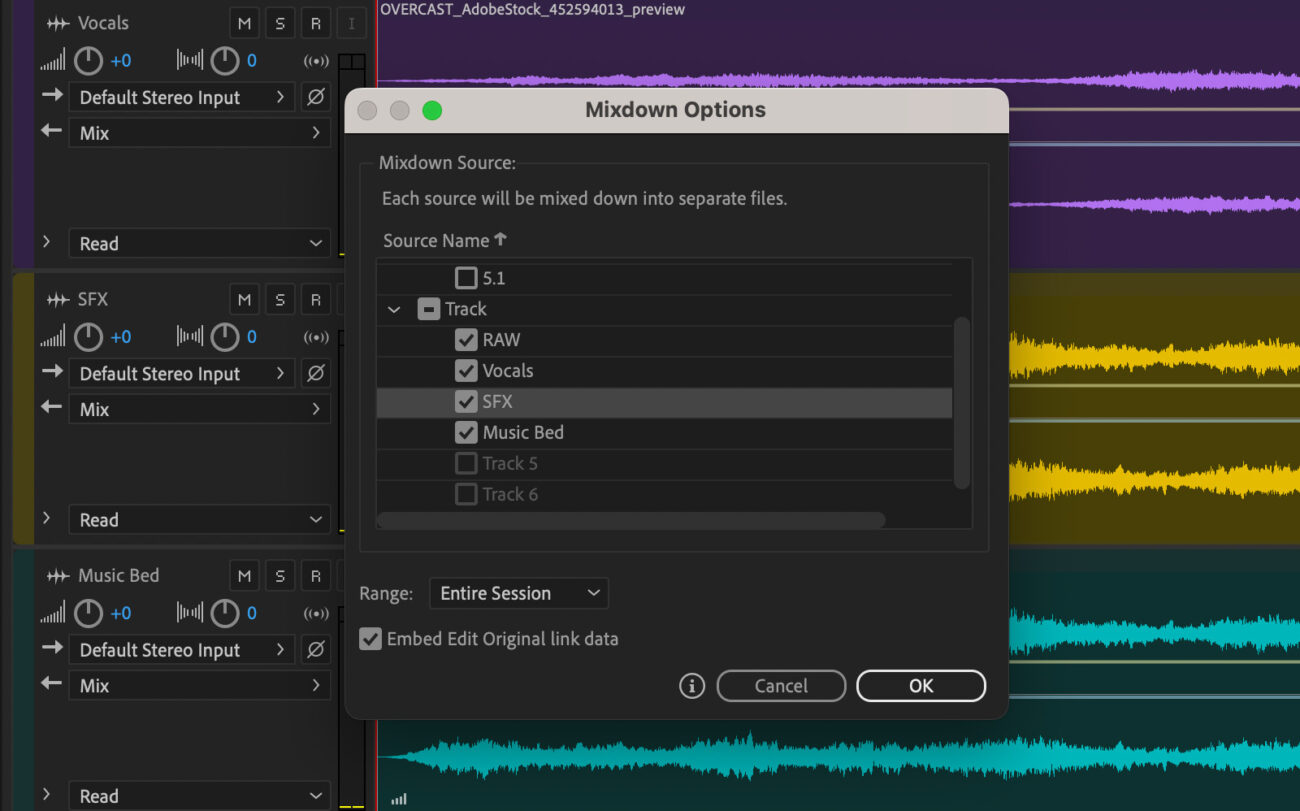The image size is (1300, 811).
Task: Cancel the Mixdown Options dialog
Action: pos(781,686)
